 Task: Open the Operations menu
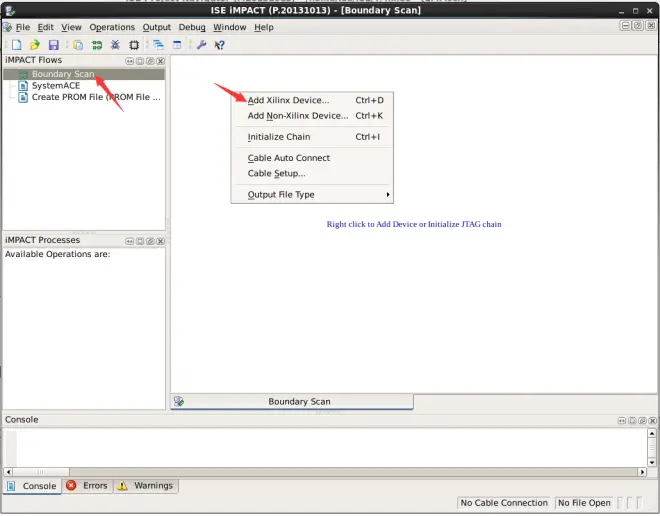[112, 27]
